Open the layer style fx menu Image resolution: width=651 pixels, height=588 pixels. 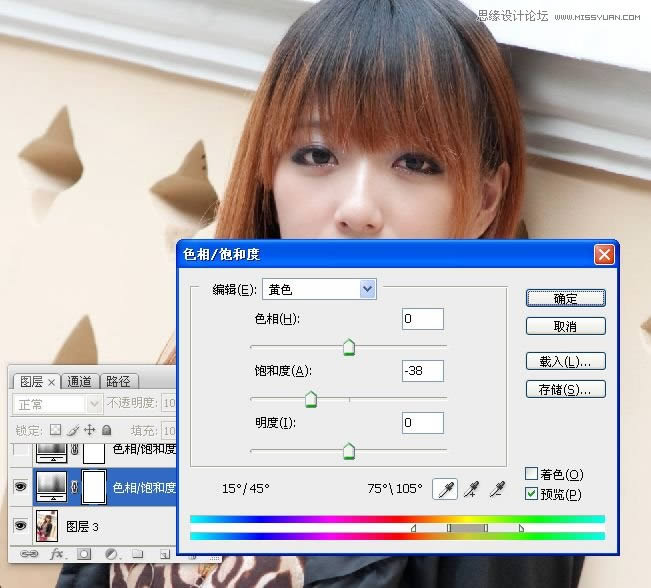(x=57, y=553)
